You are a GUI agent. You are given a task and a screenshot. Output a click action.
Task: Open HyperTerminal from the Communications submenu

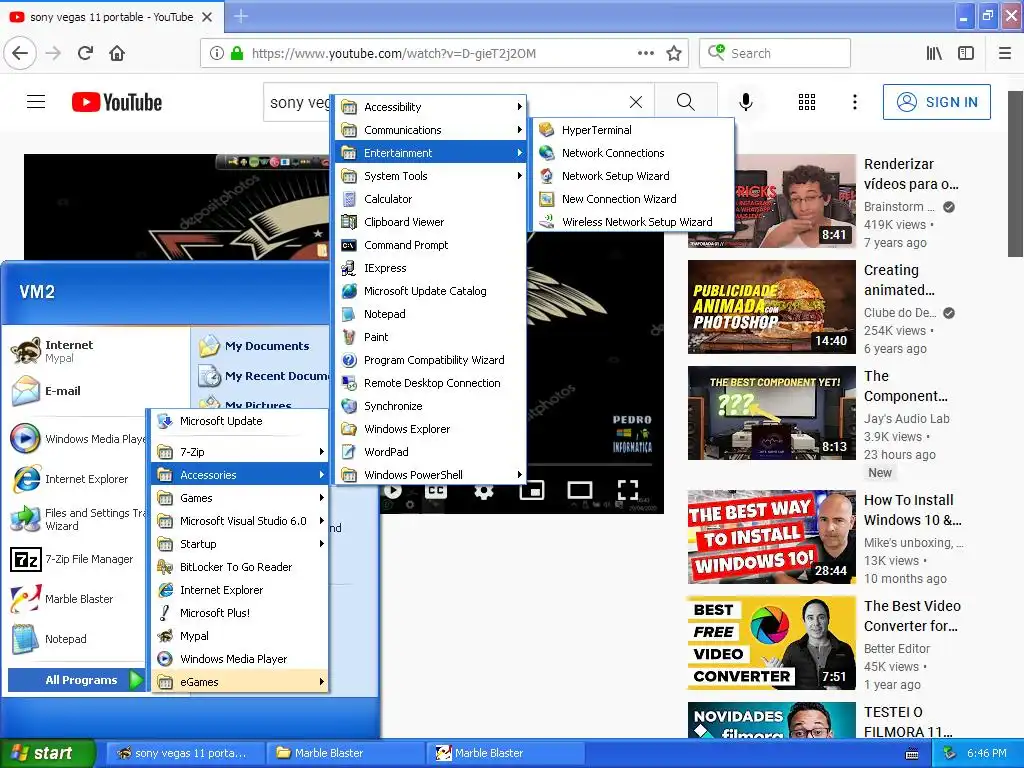pyautogui.click(x=632, y=130)
